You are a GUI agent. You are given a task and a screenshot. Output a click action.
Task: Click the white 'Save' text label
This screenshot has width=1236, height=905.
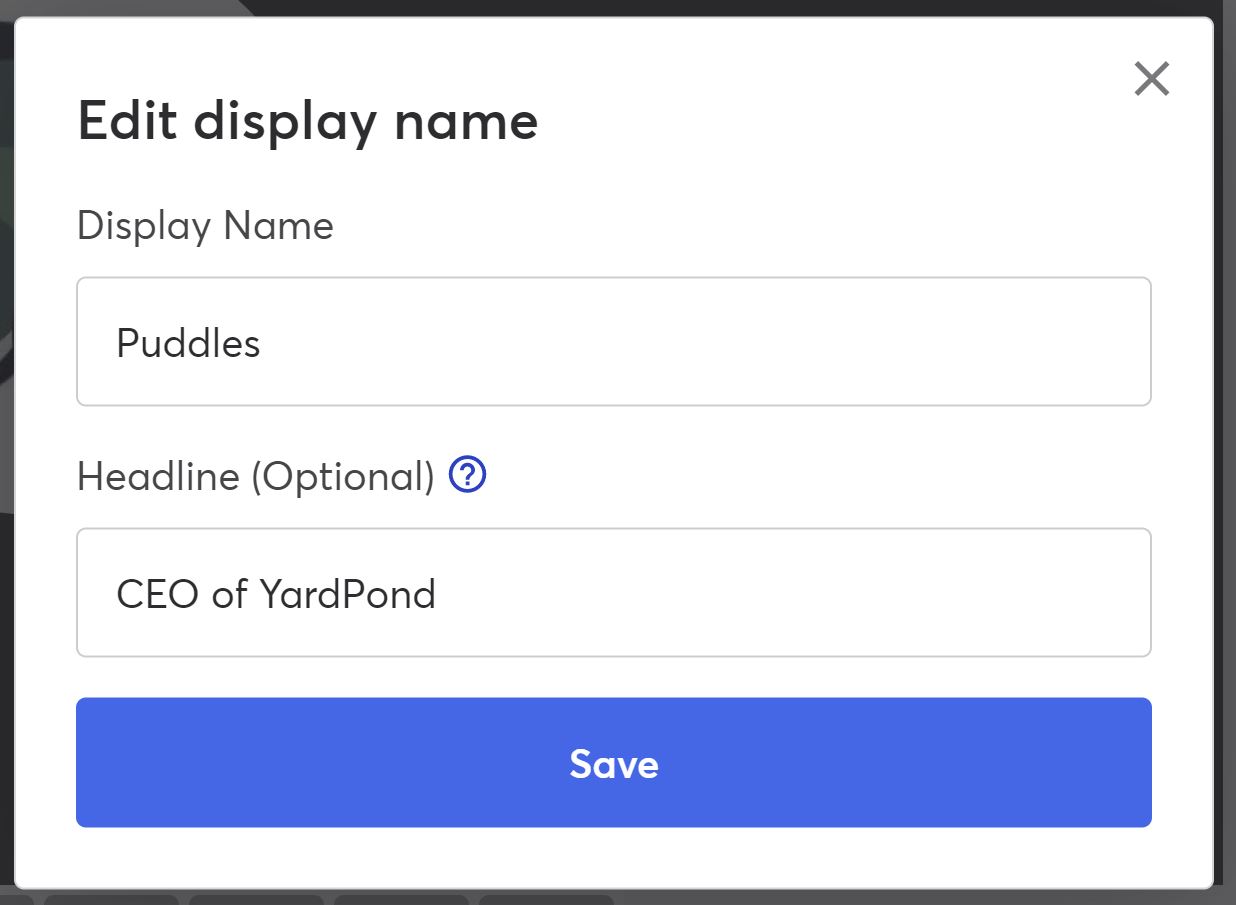[613, 764]
